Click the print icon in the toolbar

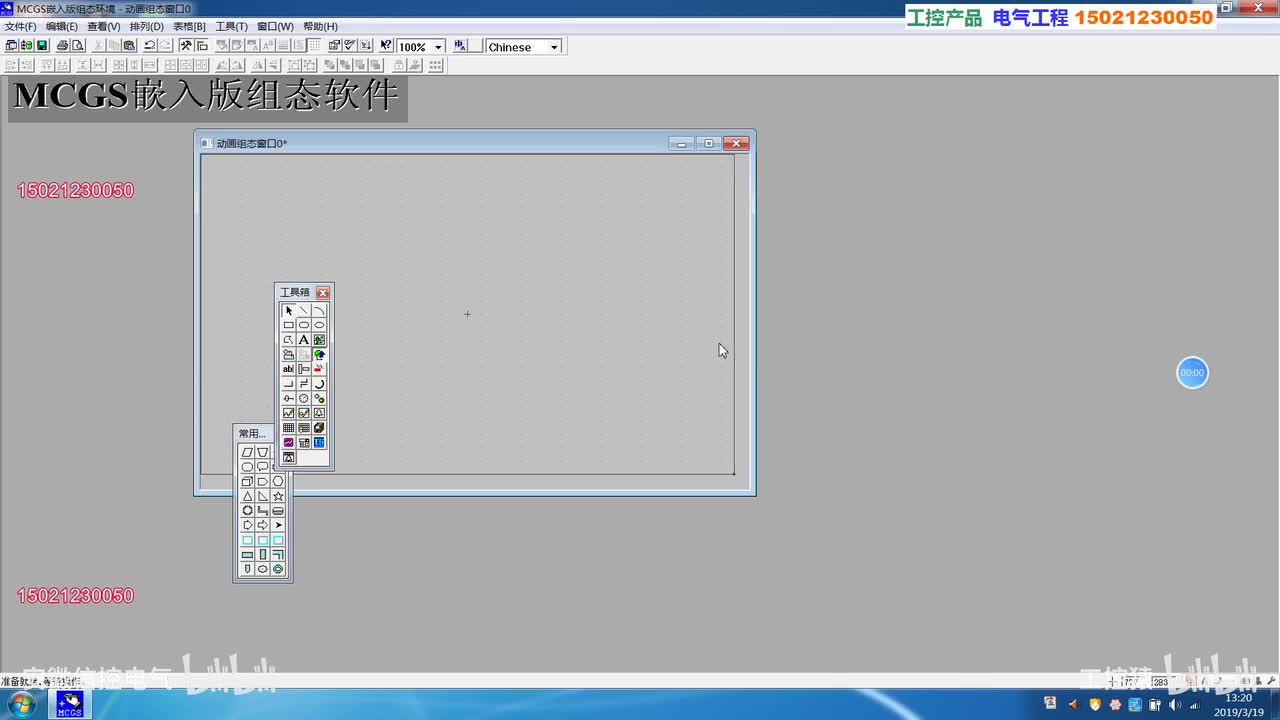pos(62,46)
